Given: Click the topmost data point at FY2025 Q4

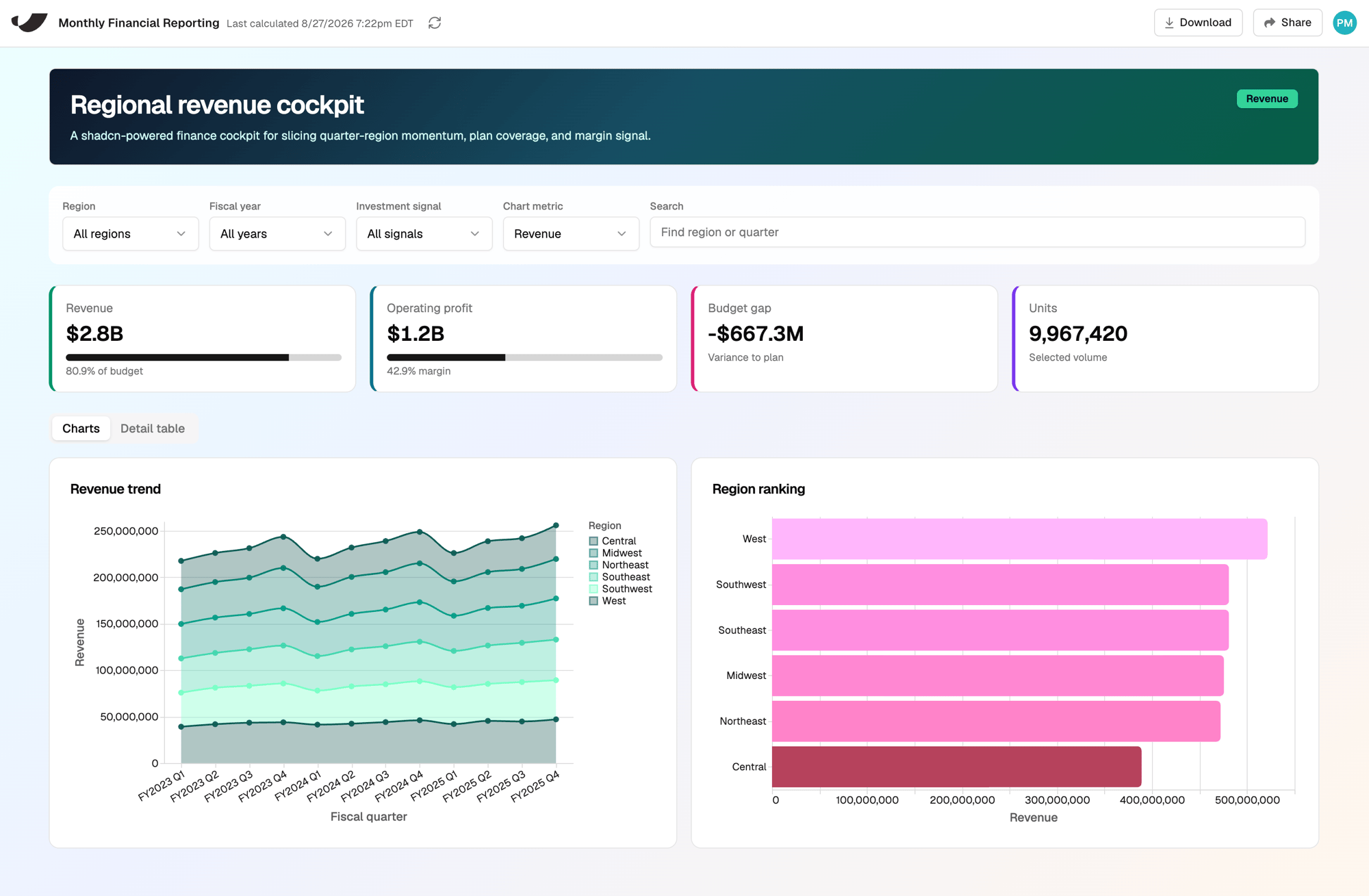Looking at the screenshot, I should click(556, 526).
